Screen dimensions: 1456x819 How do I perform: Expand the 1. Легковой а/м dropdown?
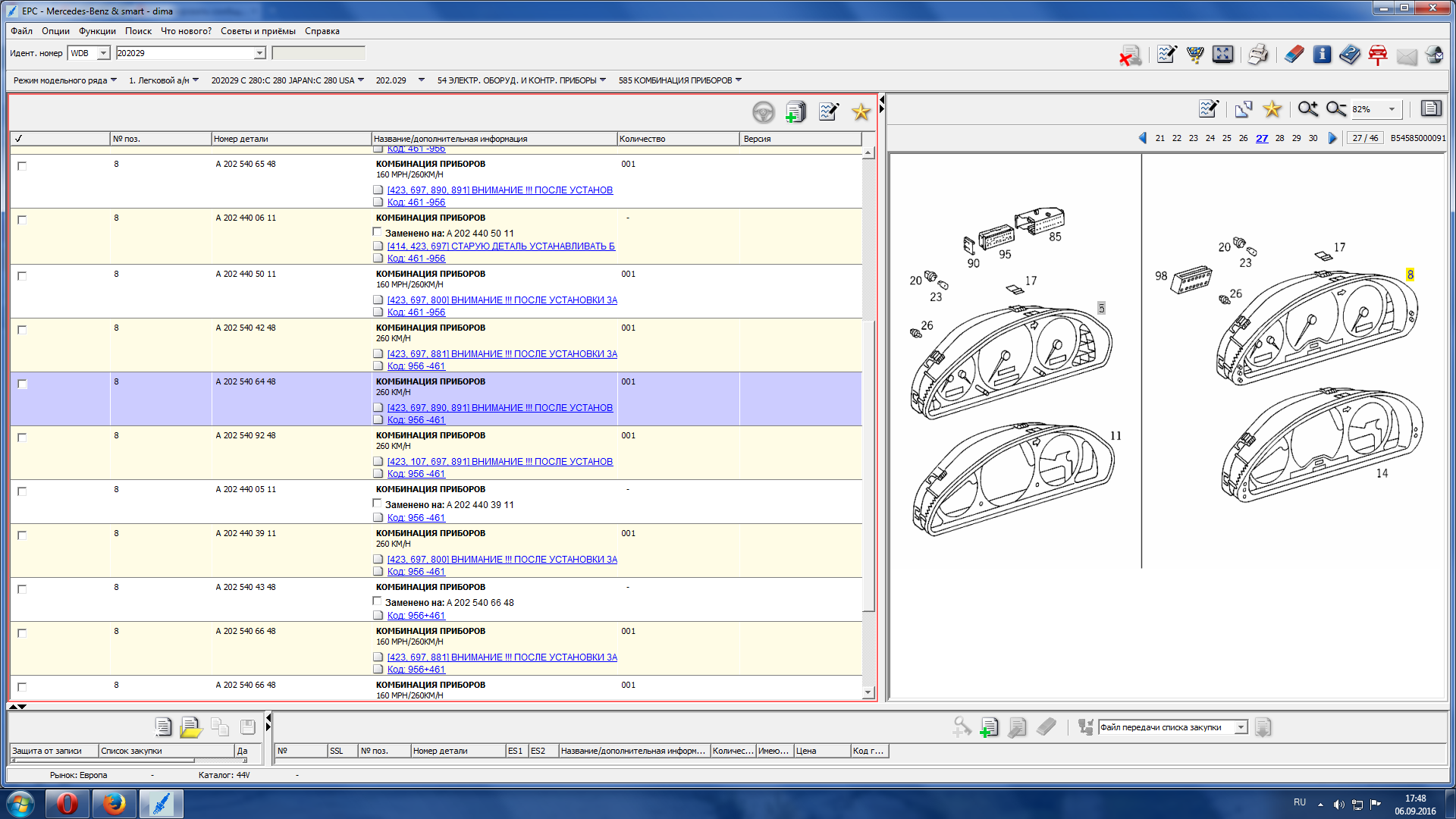pyautogui.click(x=196, y=80)
